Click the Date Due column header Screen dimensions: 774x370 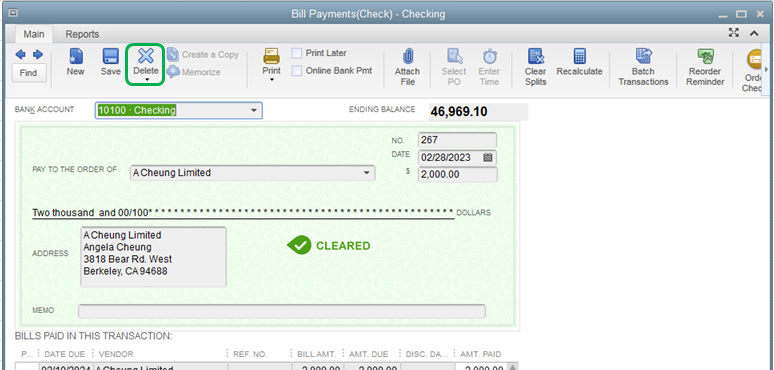65,354
